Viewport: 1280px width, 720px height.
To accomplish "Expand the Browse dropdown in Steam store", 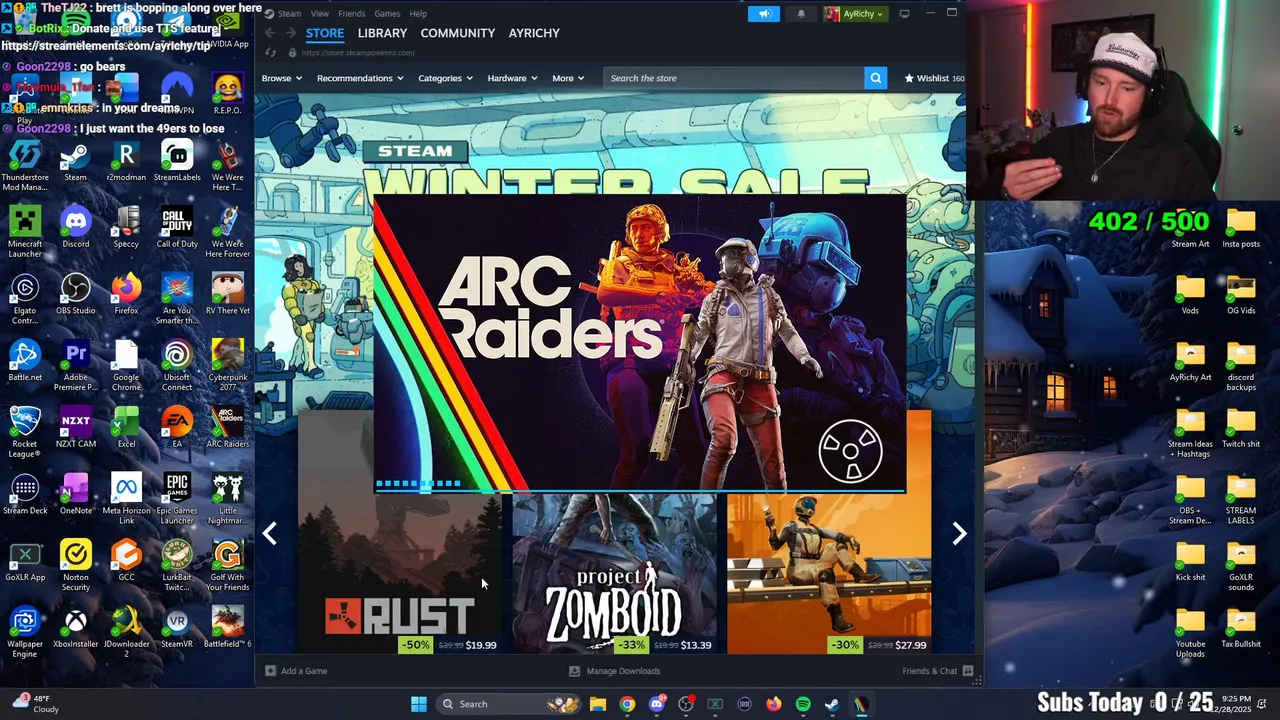I will pyautogui.click(x=282, y=78).
